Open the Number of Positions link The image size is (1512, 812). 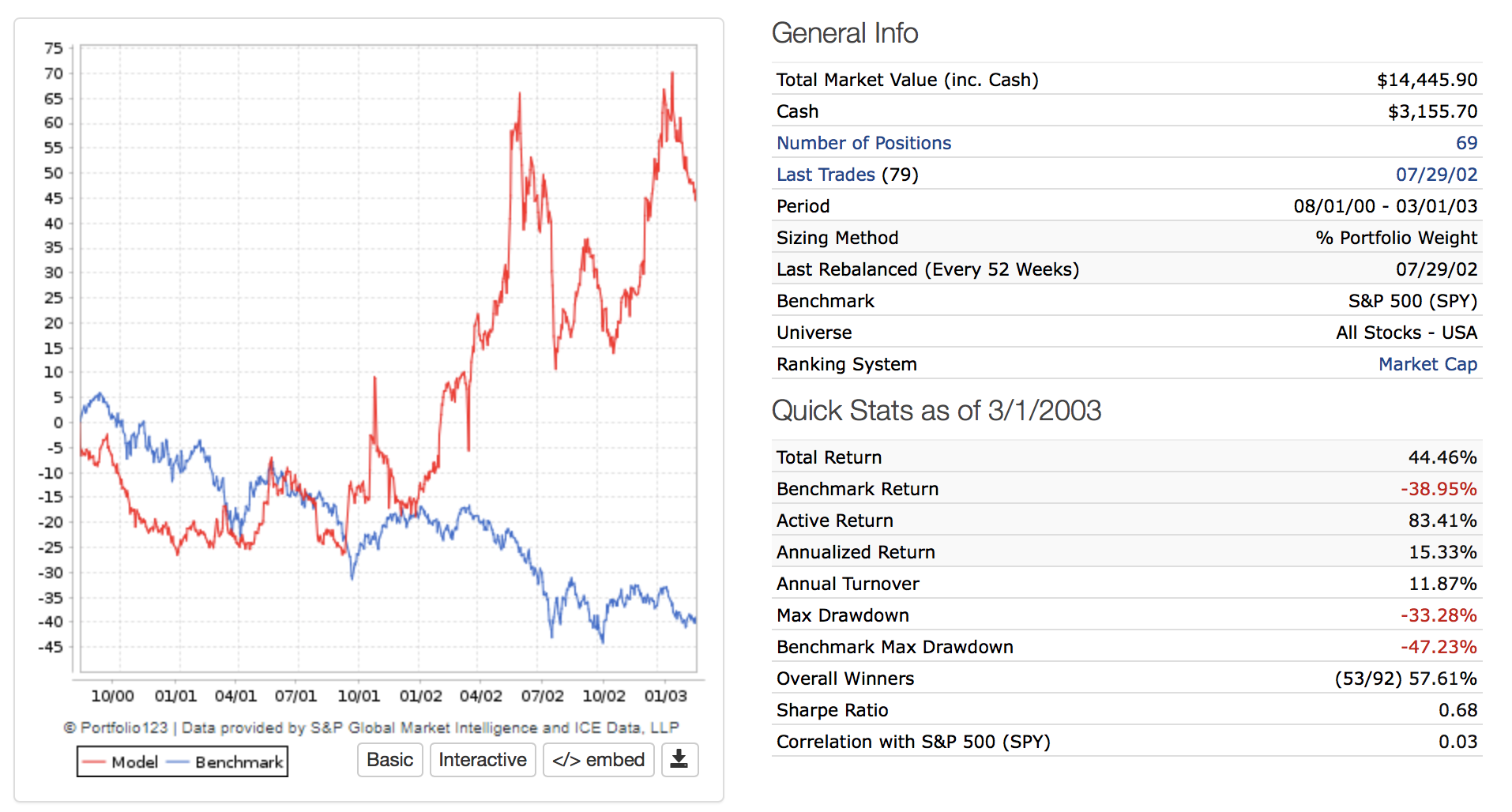[x=863, y=143]
